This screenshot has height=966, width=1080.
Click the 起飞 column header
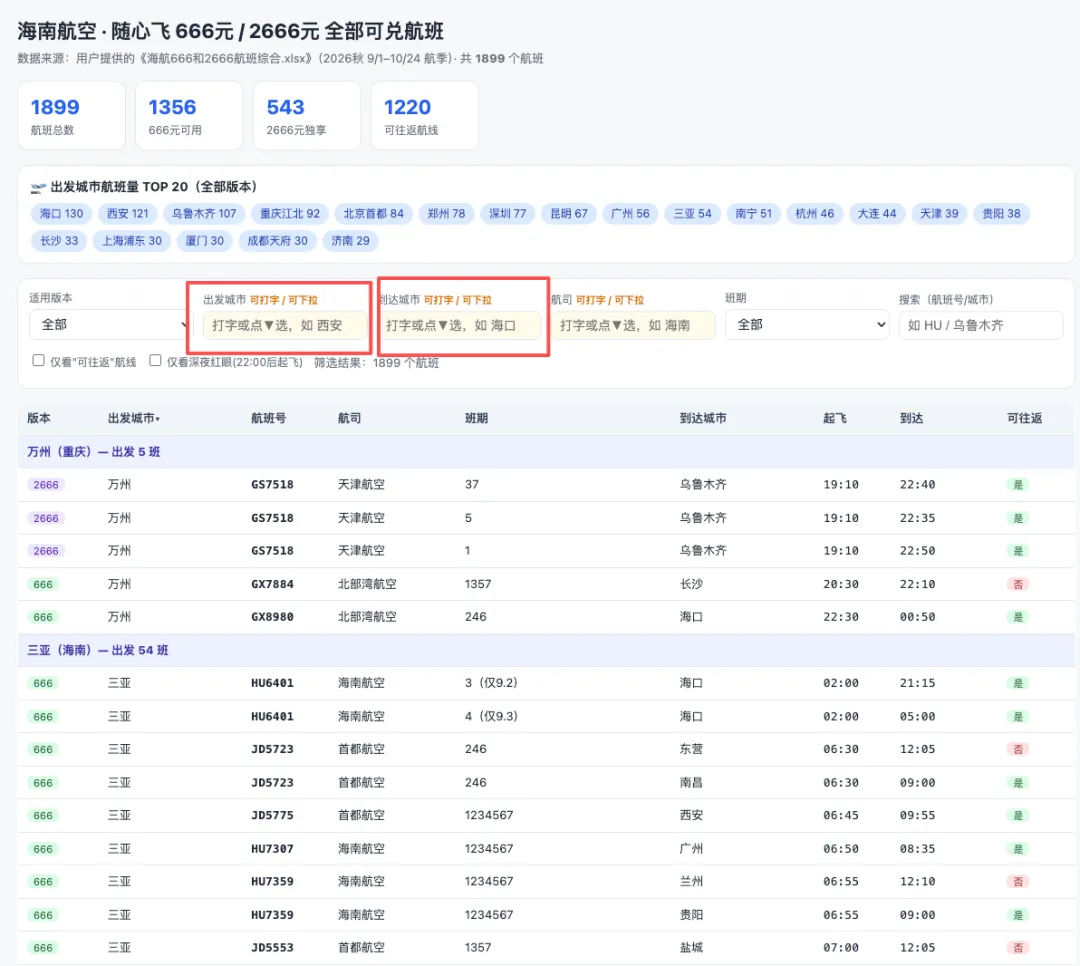click(835, 418)
